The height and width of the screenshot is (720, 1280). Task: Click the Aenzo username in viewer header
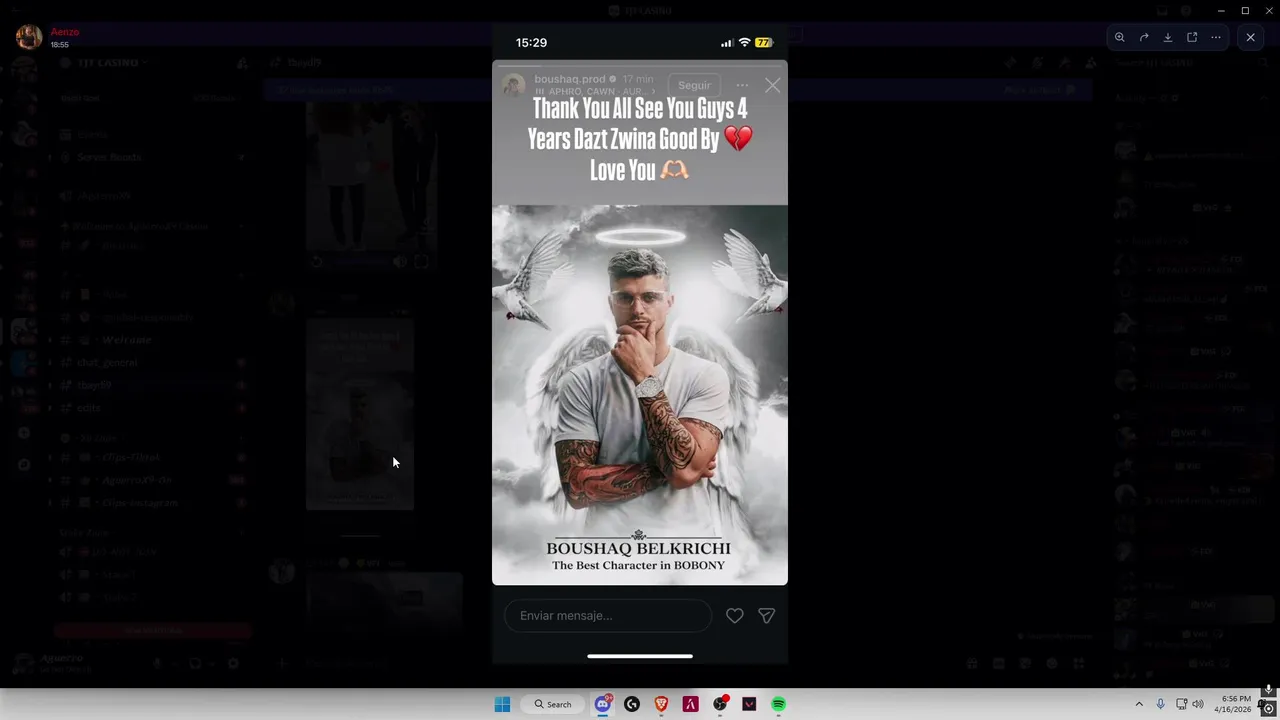pyautogui.click(x=65, y=32)
